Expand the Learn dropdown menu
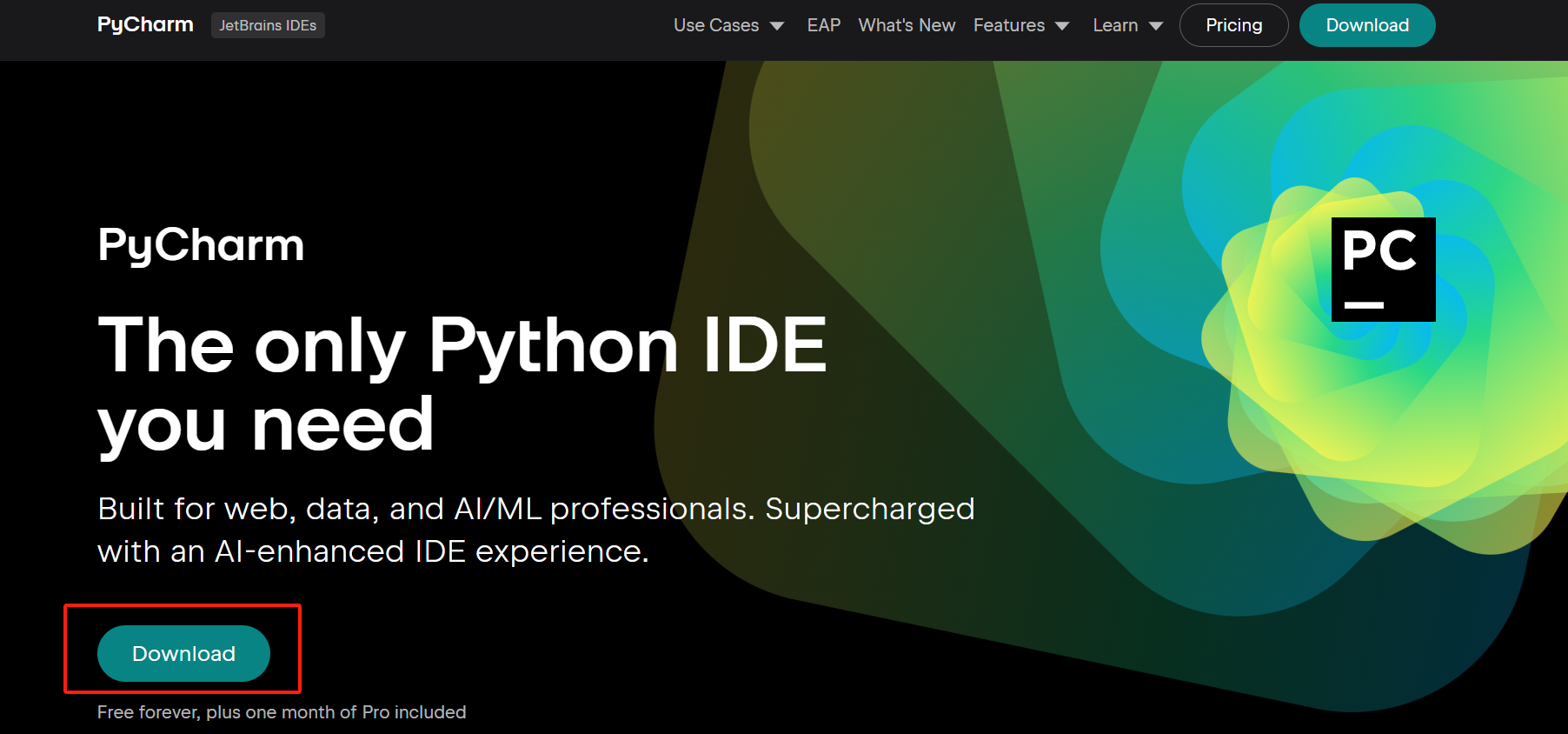Screen dimensions: 1568x734 click(1128, 25)
